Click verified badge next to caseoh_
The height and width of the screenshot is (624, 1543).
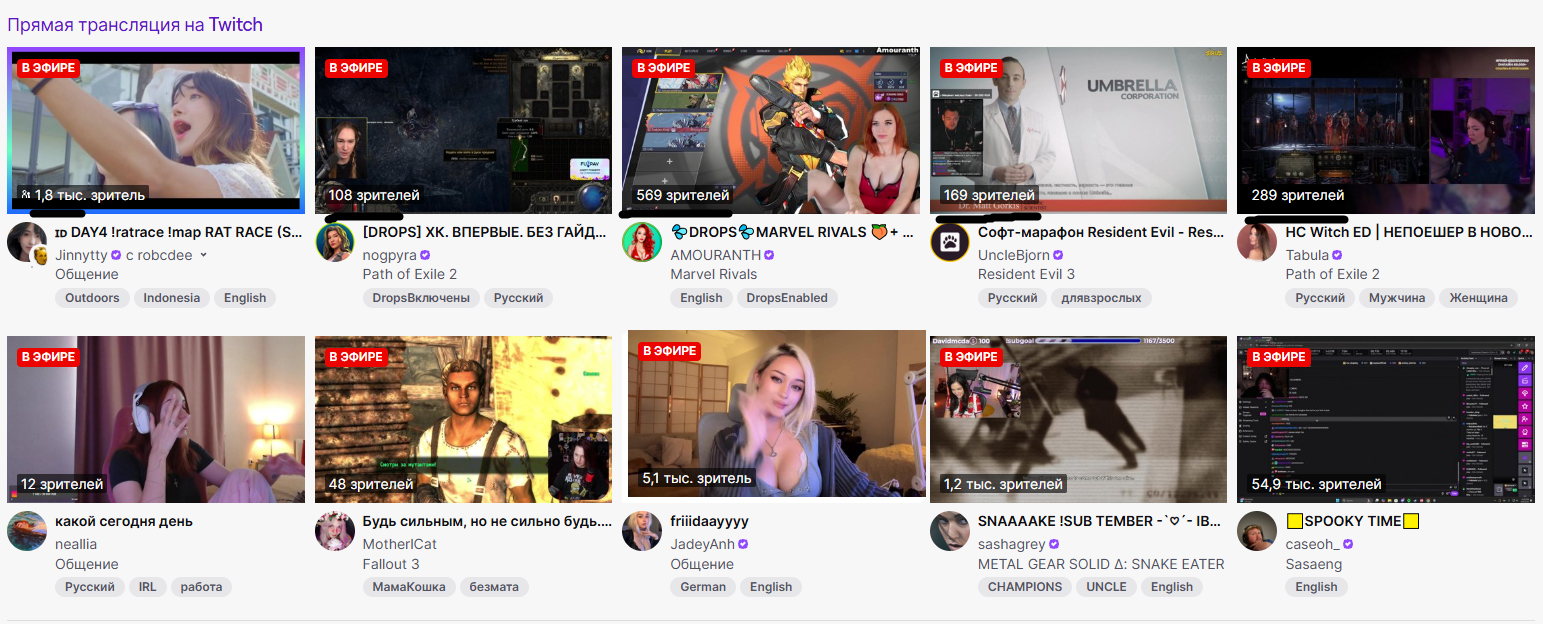point(1348,544)
